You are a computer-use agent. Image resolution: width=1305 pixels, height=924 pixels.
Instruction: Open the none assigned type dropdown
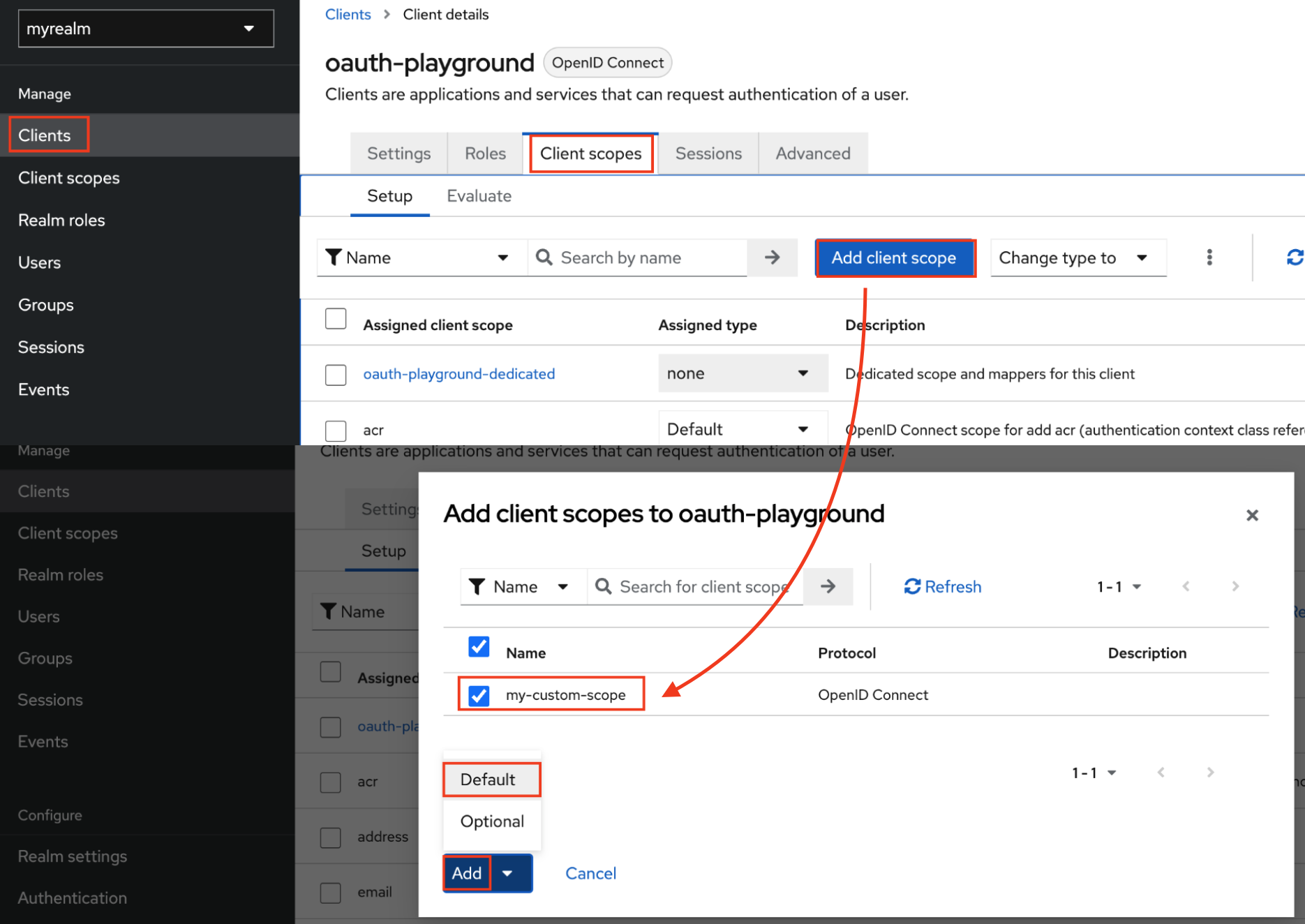tap(743, 373)
